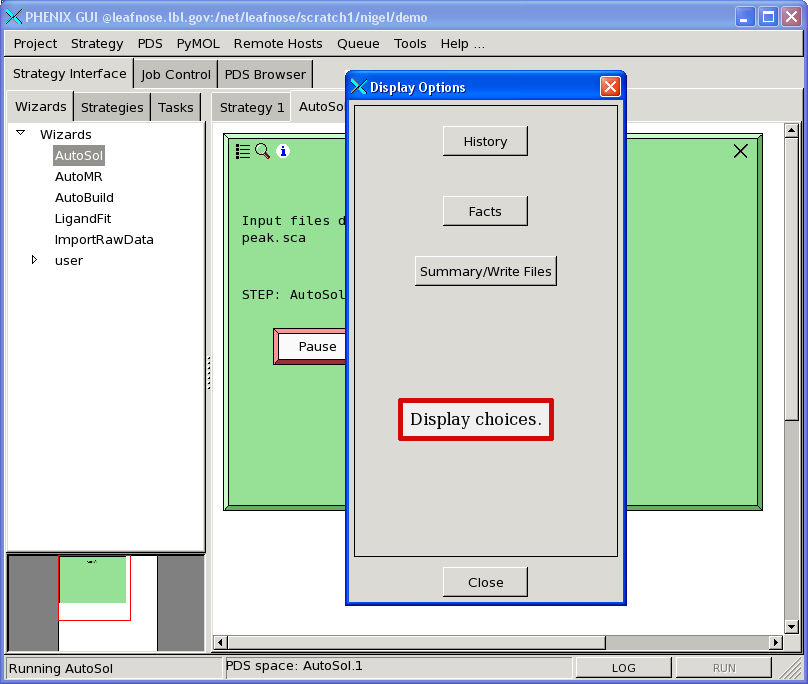
Task: Switch to the PDS Browser tab
Action: coord(265,74)
